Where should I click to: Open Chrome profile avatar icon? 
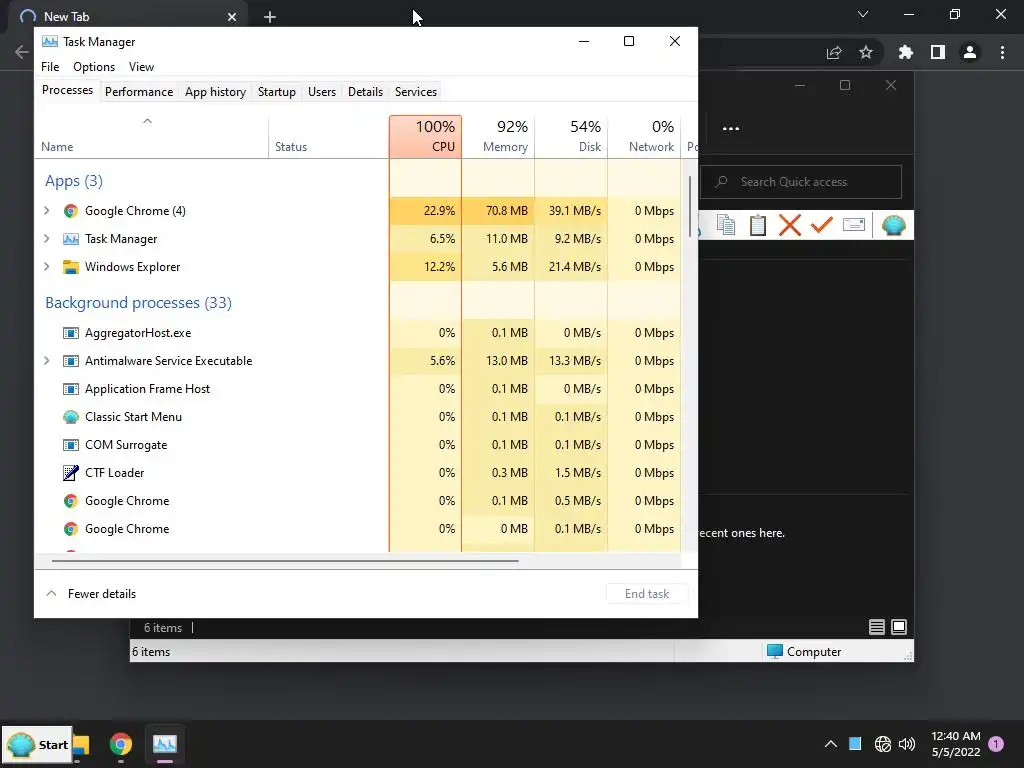[970, 52]
